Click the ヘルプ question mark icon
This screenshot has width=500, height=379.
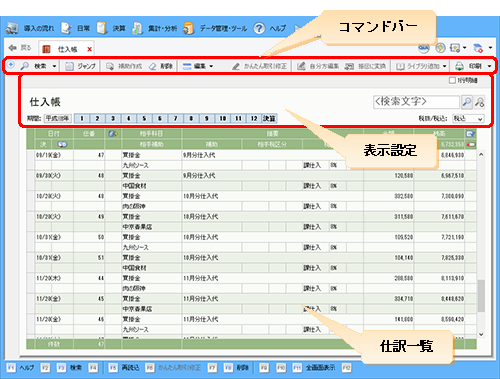click(259, 28)
